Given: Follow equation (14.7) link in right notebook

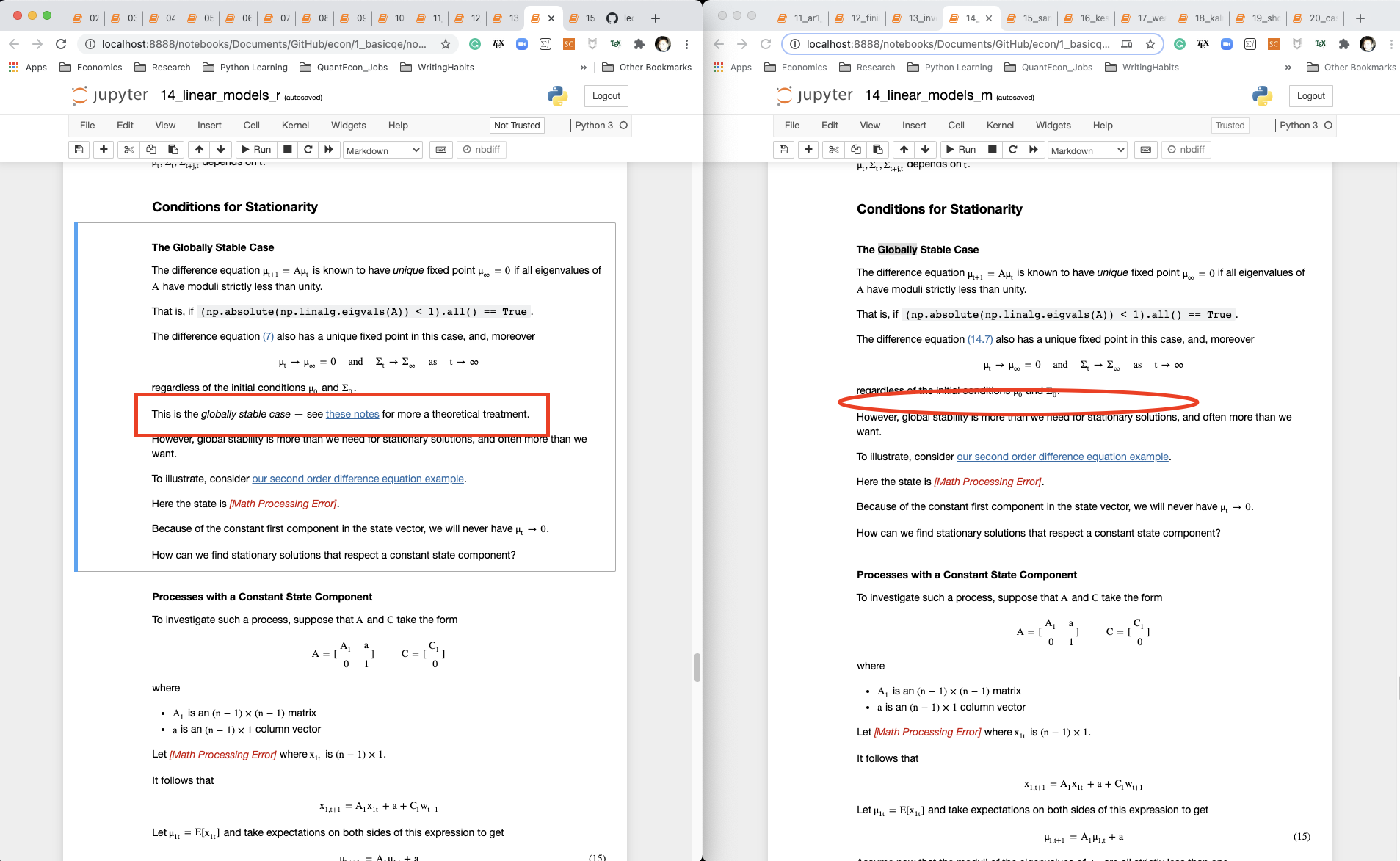Looking at the screenshot, I should (980, 339).
